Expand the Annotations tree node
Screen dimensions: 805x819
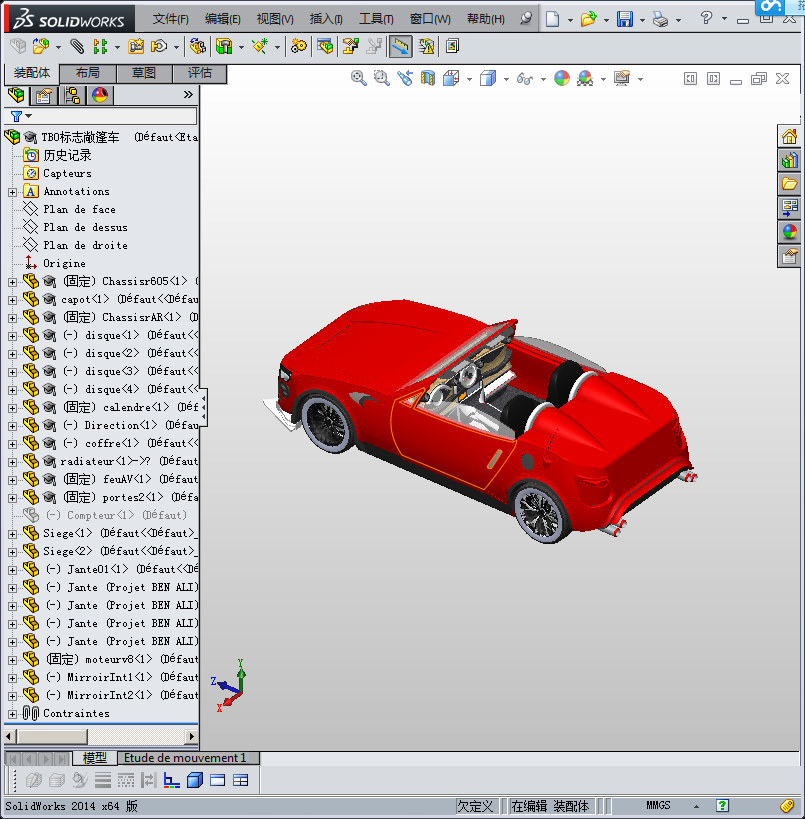(x=12, y=191)
